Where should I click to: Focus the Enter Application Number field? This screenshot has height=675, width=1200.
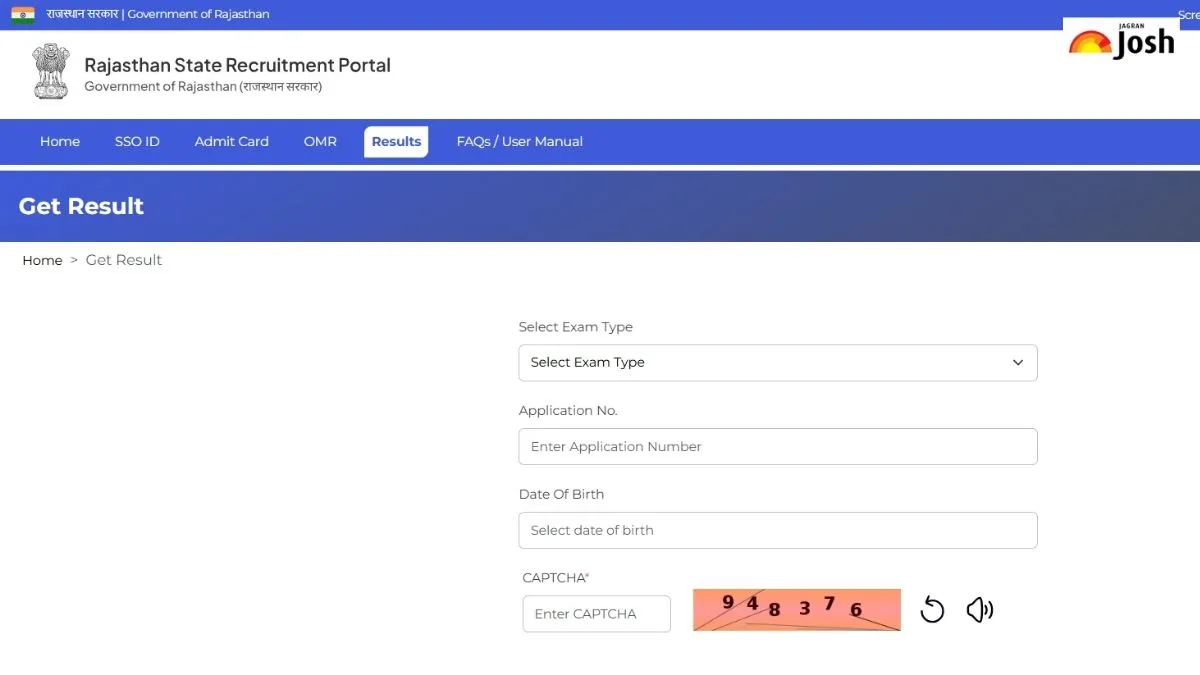tap(778, 447)
